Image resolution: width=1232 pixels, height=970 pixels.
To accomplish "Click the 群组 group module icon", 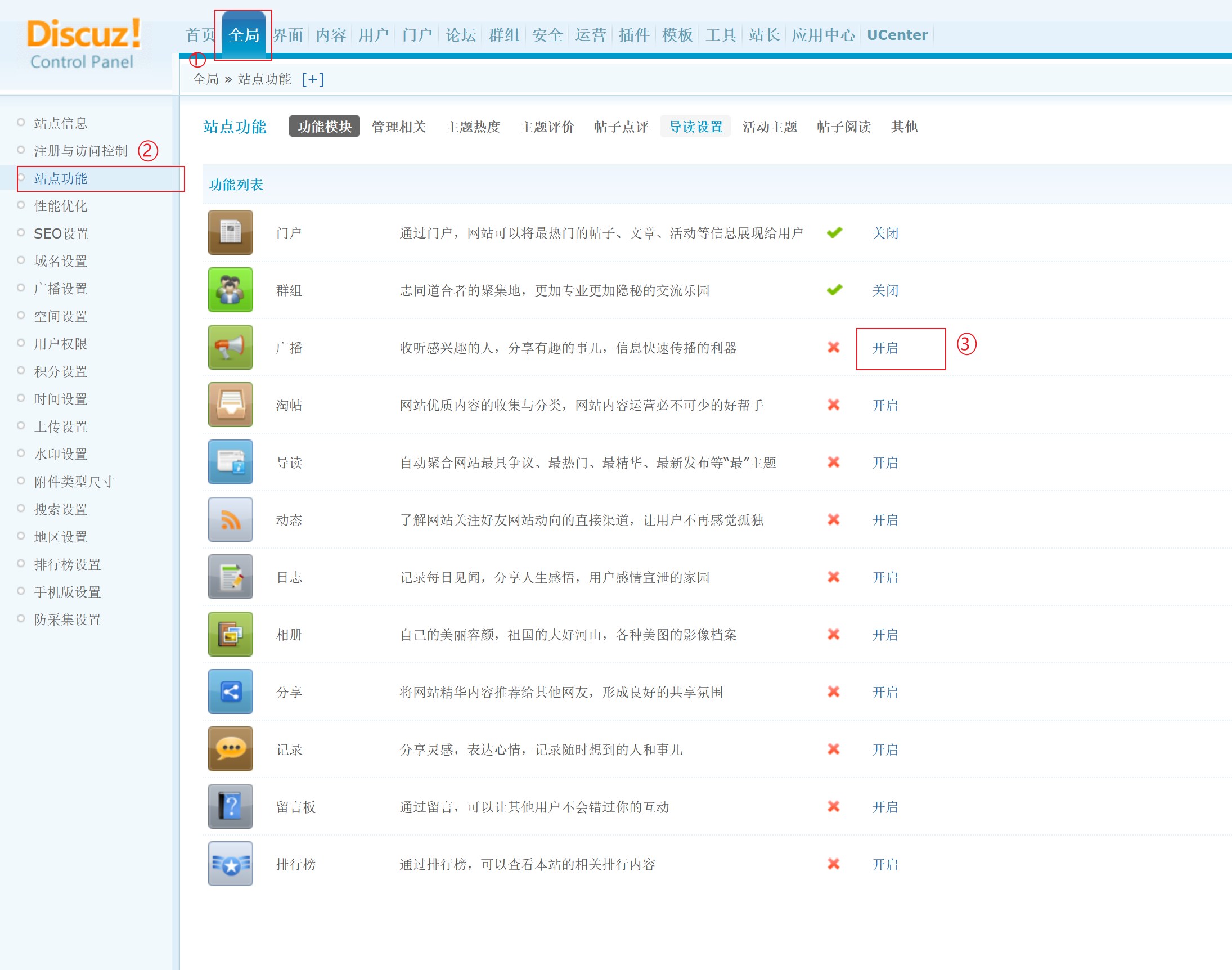I will coord(230,290).
